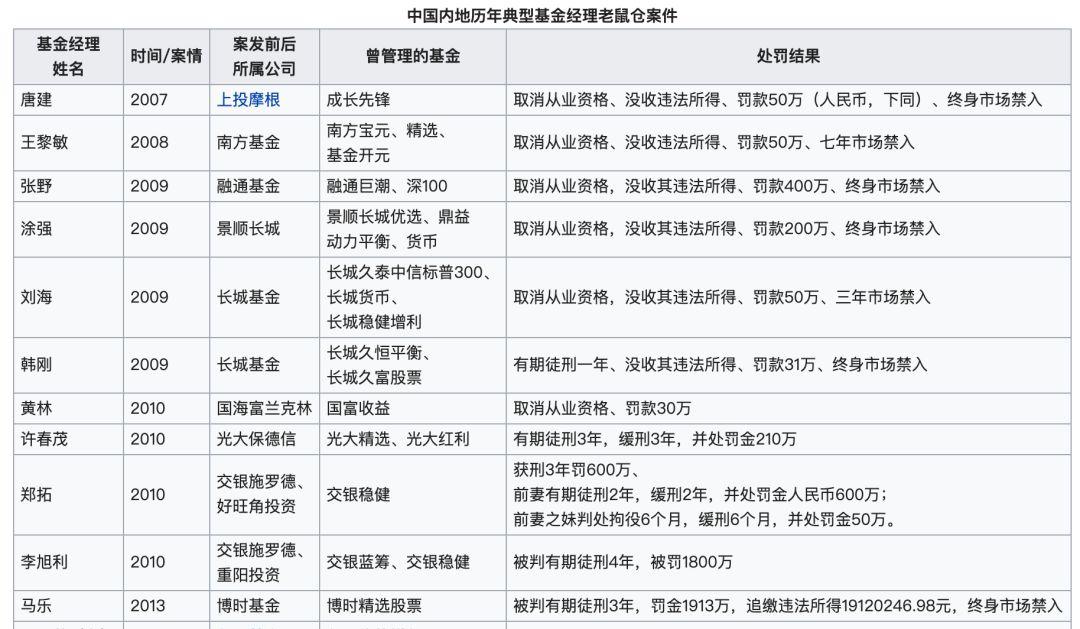Click the penalty text 取消从业资格、罚款30万
The image size is (1080, 629).
(602, 408)
